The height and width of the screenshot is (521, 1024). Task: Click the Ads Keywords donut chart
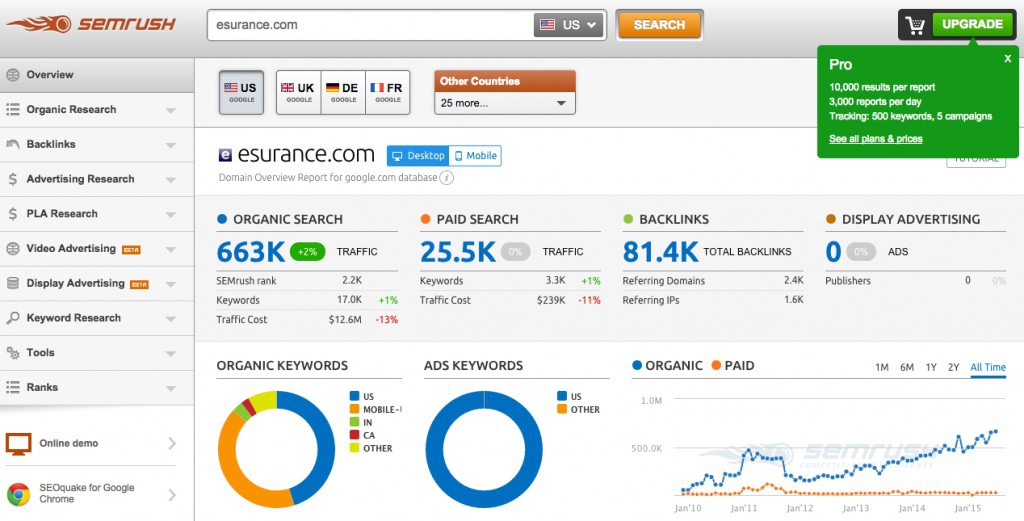point(484,449)
